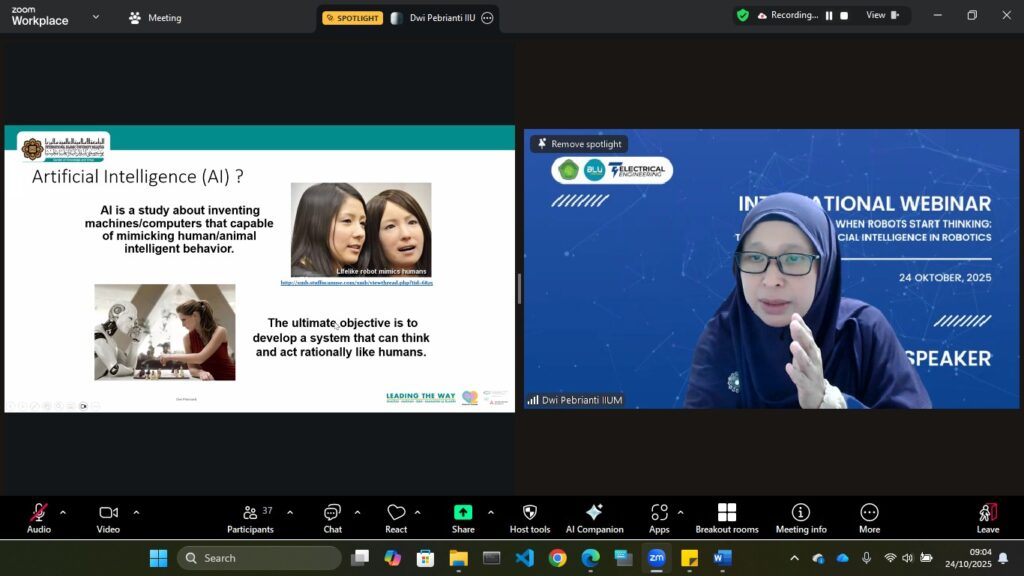Screen dimensions: 1024x576
Task: Open Host tools shield icon
Action: pos(529,517)
